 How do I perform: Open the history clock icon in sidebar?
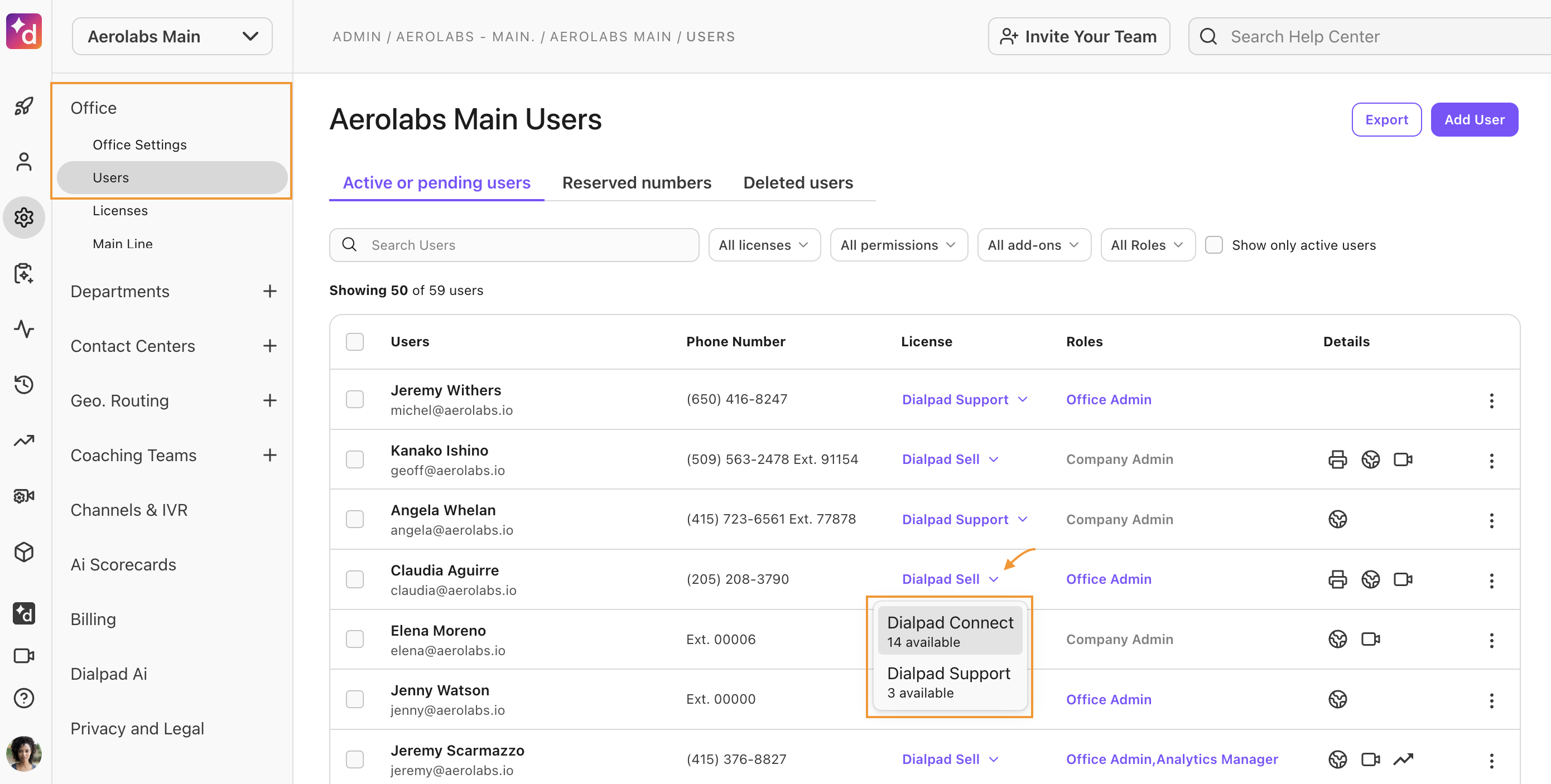pos(24,384)
